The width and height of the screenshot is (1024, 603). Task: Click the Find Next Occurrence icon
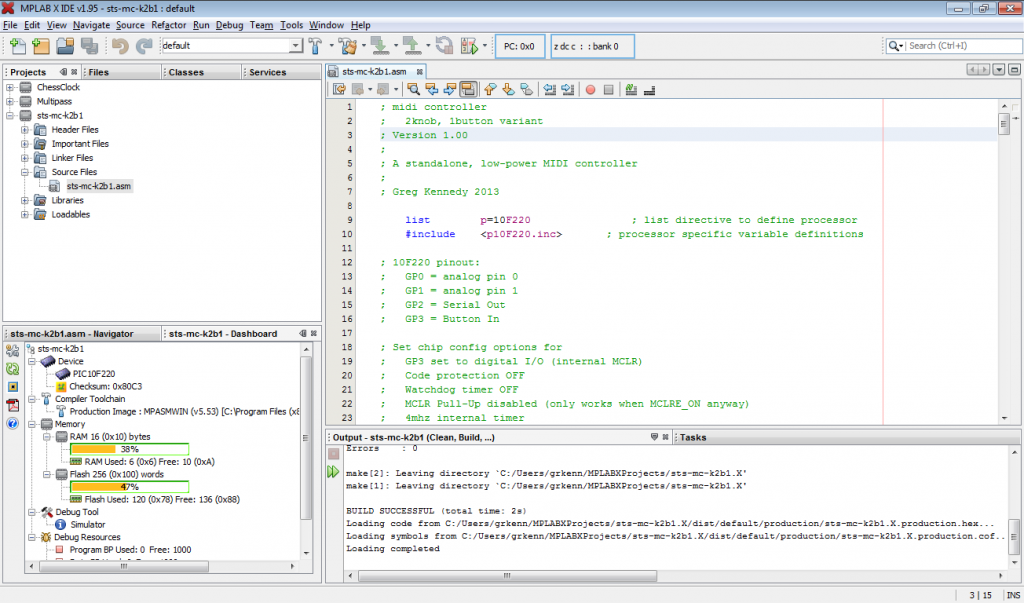pos(450,90)
